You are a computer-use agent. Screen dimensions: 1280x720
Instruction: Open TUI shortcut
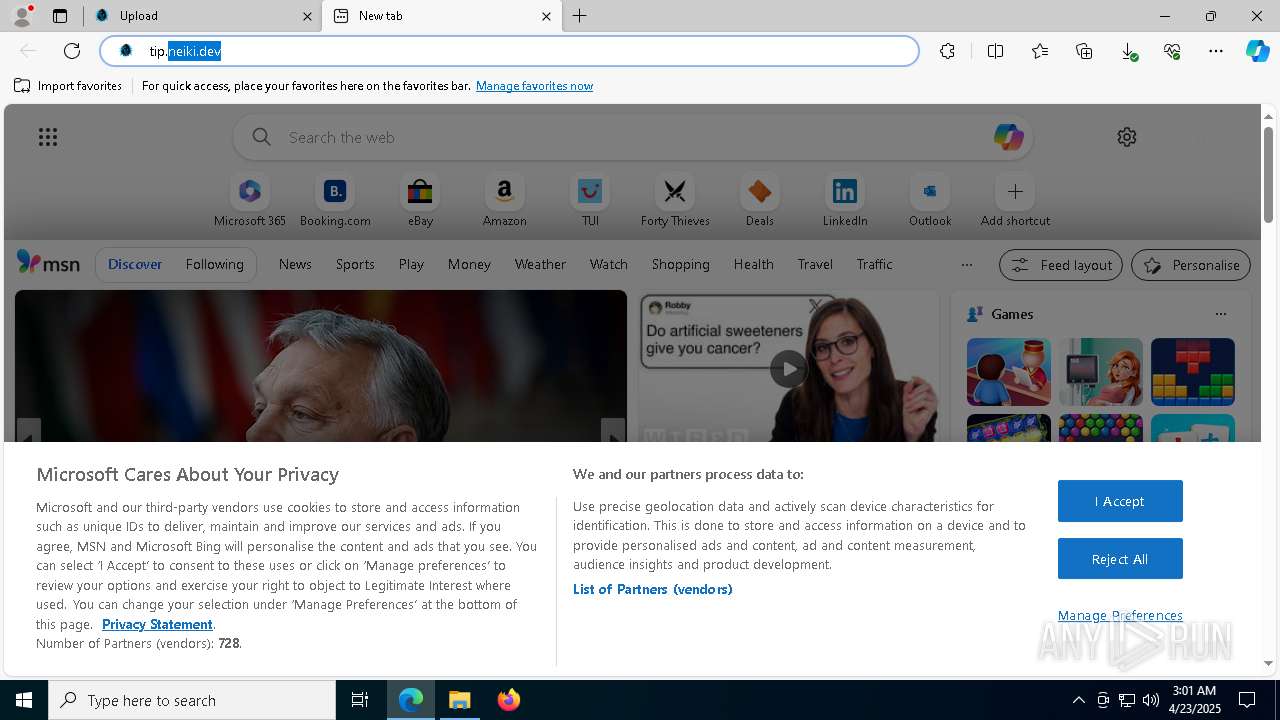click(x=590, y=201)
